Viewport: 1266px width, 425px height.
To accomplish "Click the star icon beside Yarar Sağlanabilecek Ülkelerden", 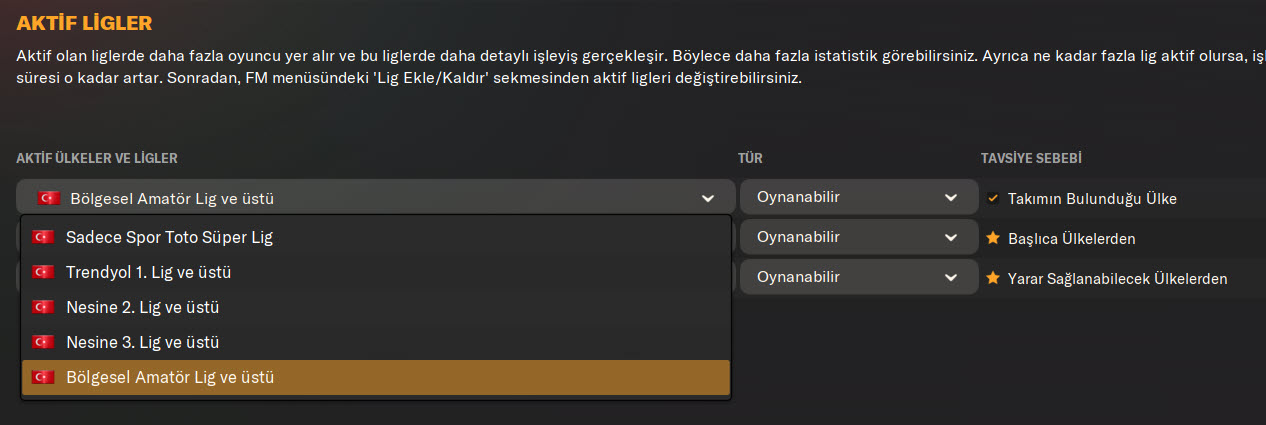I will pyautogui.click(x=993, y=278).
